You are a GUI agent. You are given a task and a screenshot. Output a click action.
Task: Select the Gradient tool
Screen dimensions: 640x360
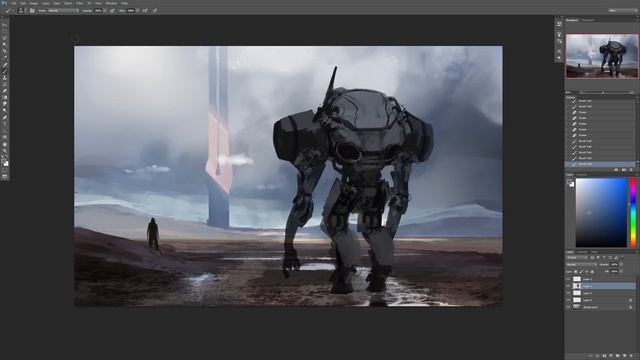(5, 97)
